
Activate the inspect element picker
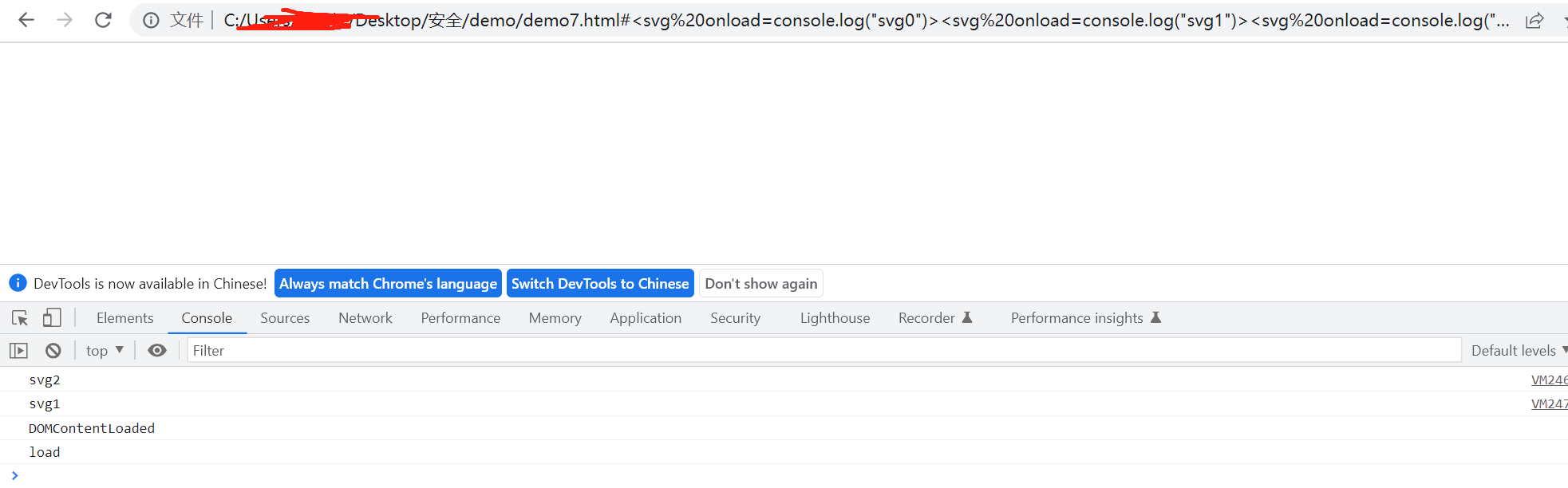click(20, 318)
